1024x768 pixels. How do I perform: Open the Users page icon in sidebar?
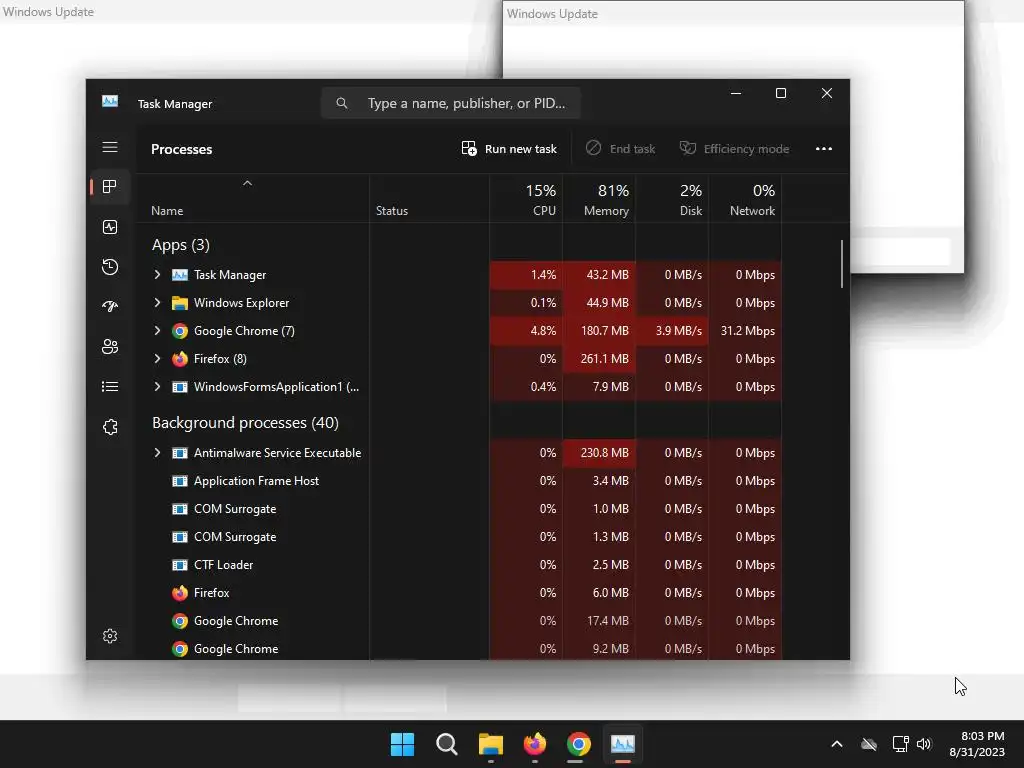[110, 347]
